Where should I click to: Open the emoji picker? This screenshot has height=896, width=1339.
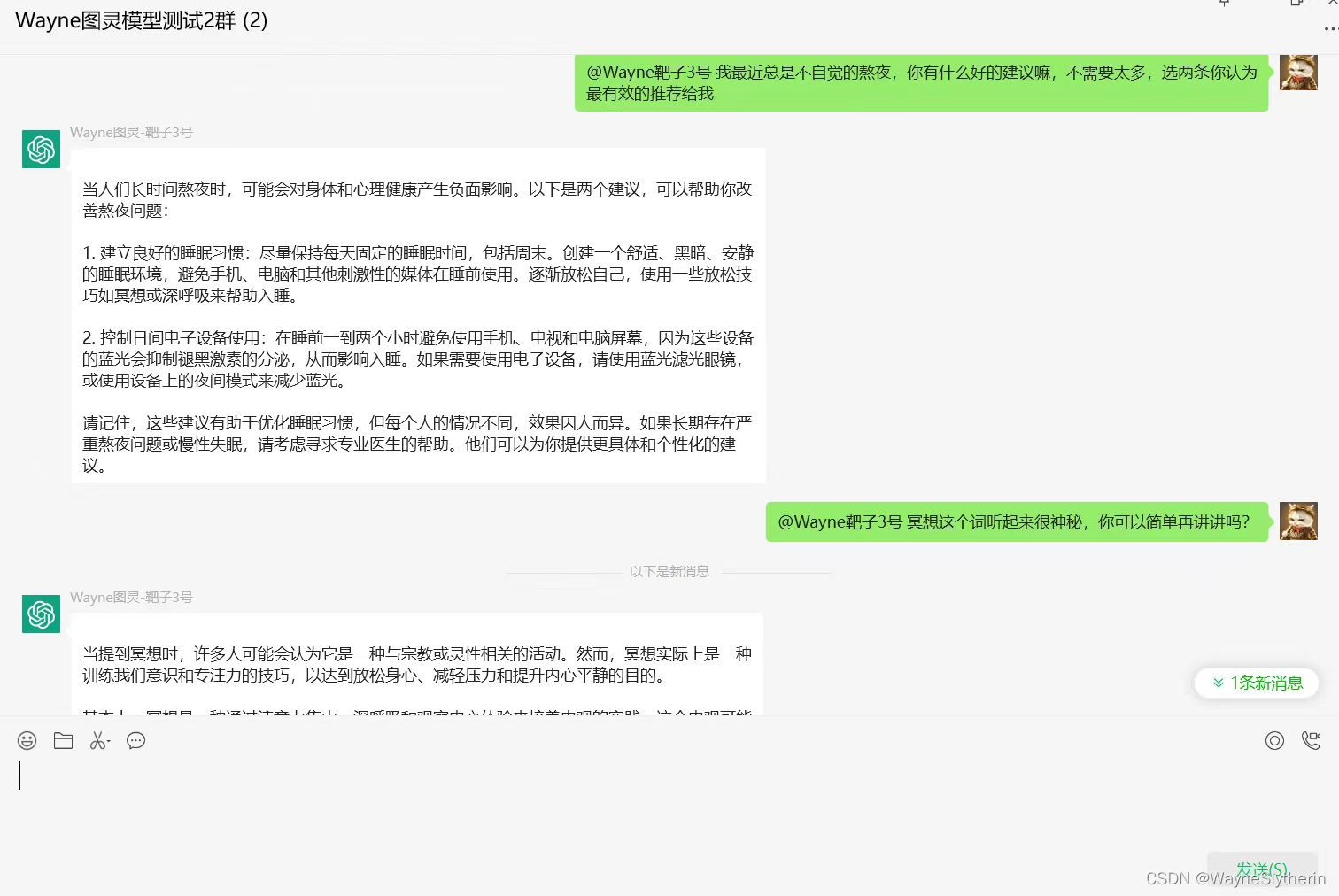point(27,740)
